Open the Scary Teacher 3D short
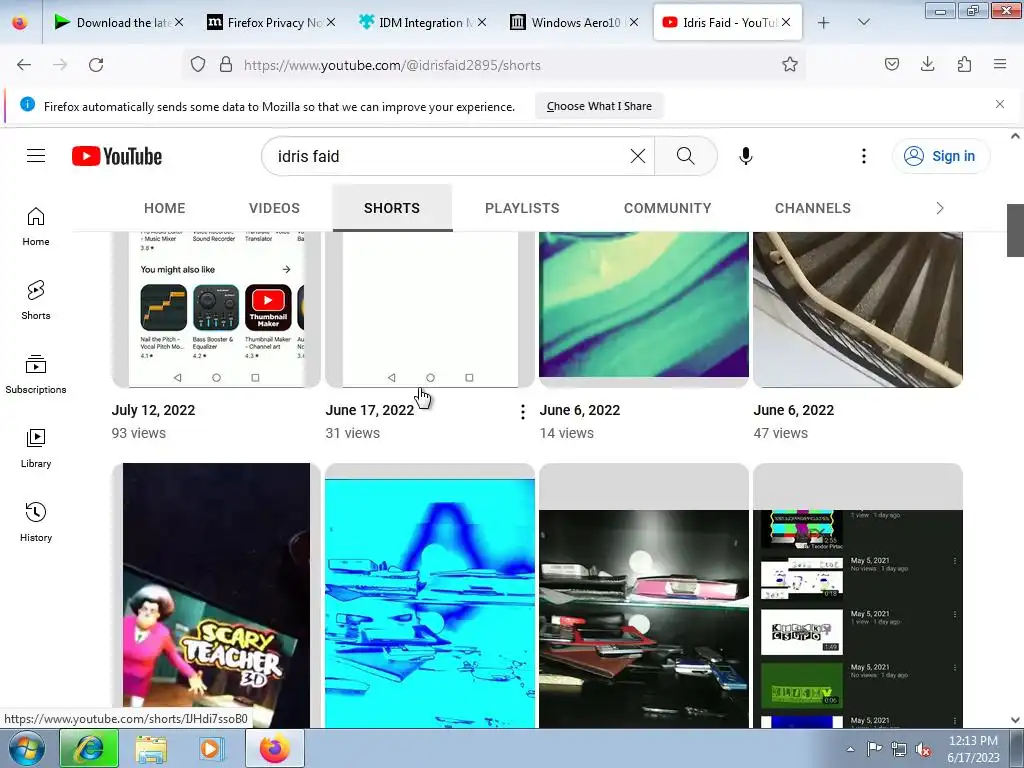 point(216,596)
